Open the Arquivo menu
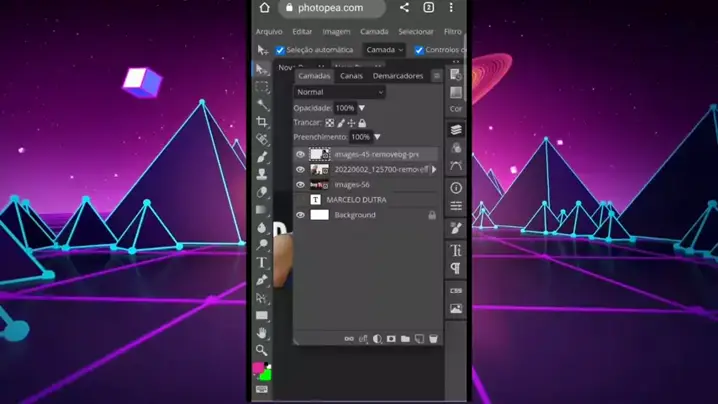Image resolution: width=718 pixels, height=404 pixels. click(269, 32)
